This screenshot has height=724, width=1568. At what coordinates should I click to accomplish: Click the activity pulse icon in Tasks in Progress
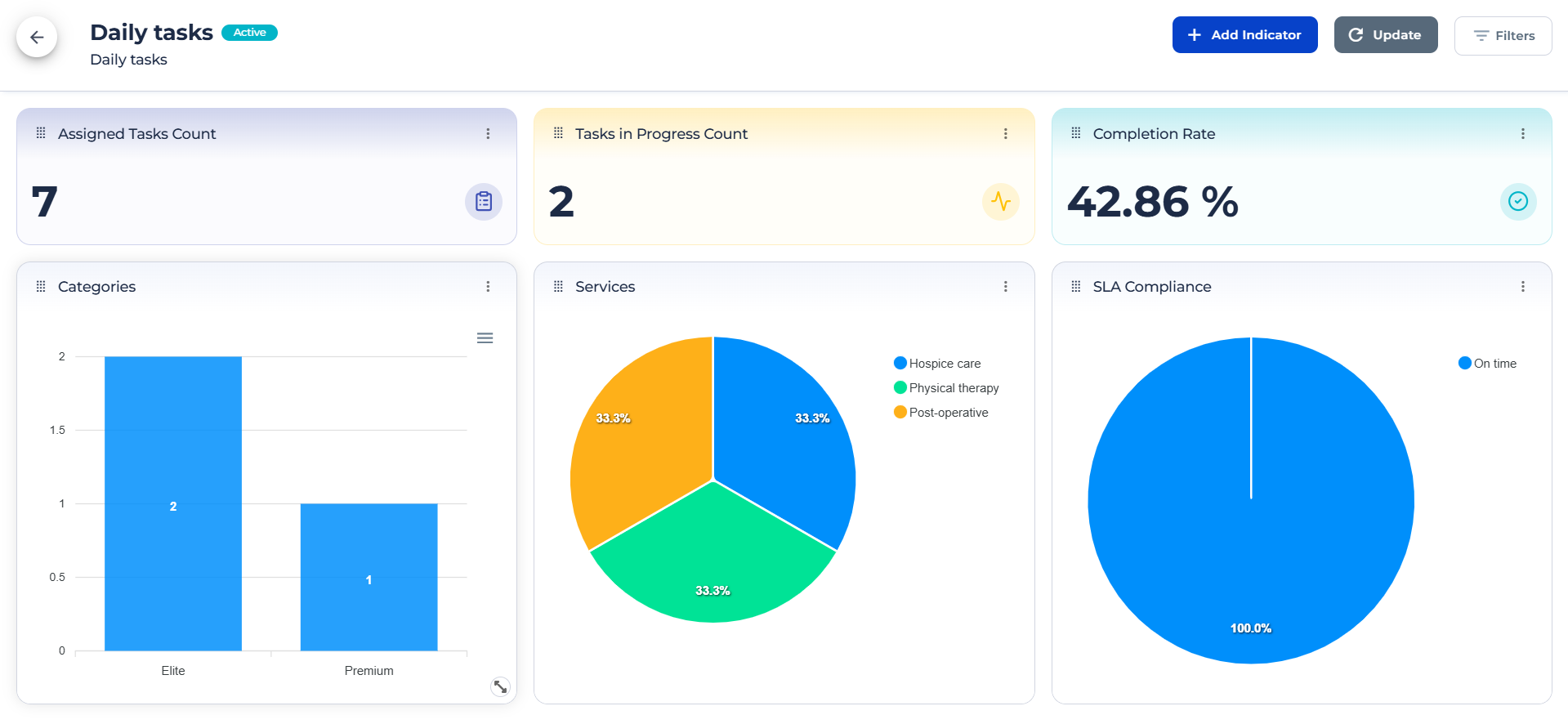coord(1001,202)
